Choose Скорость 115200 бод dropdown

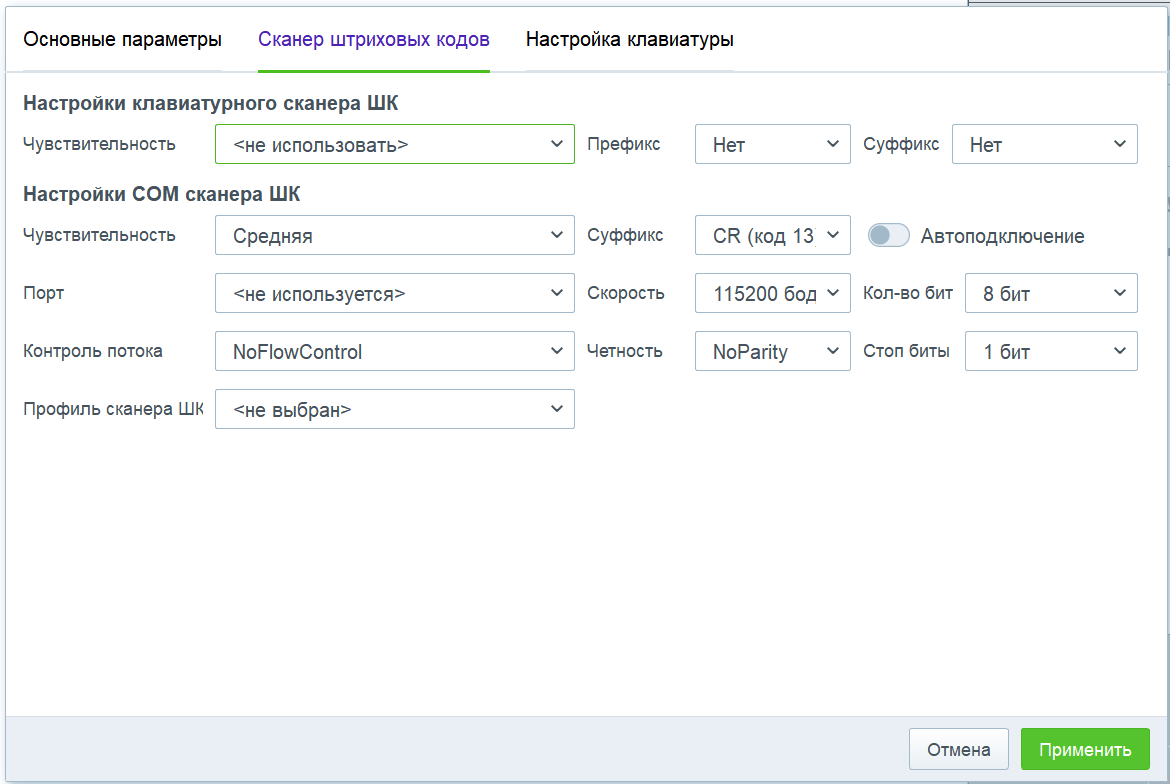[x=772, y=293]
